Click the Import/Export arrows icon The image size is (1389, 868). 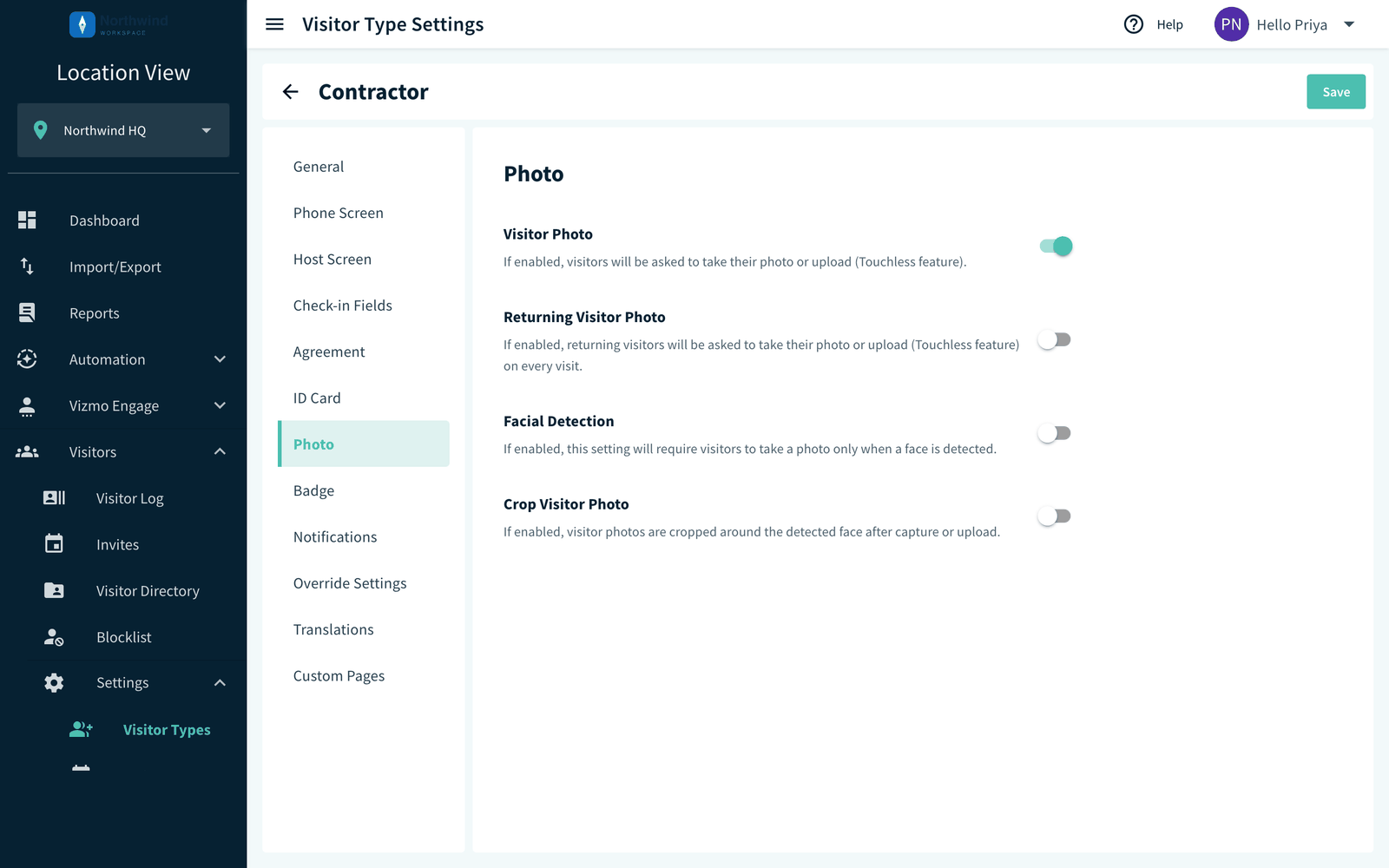(x=27, y=266)
